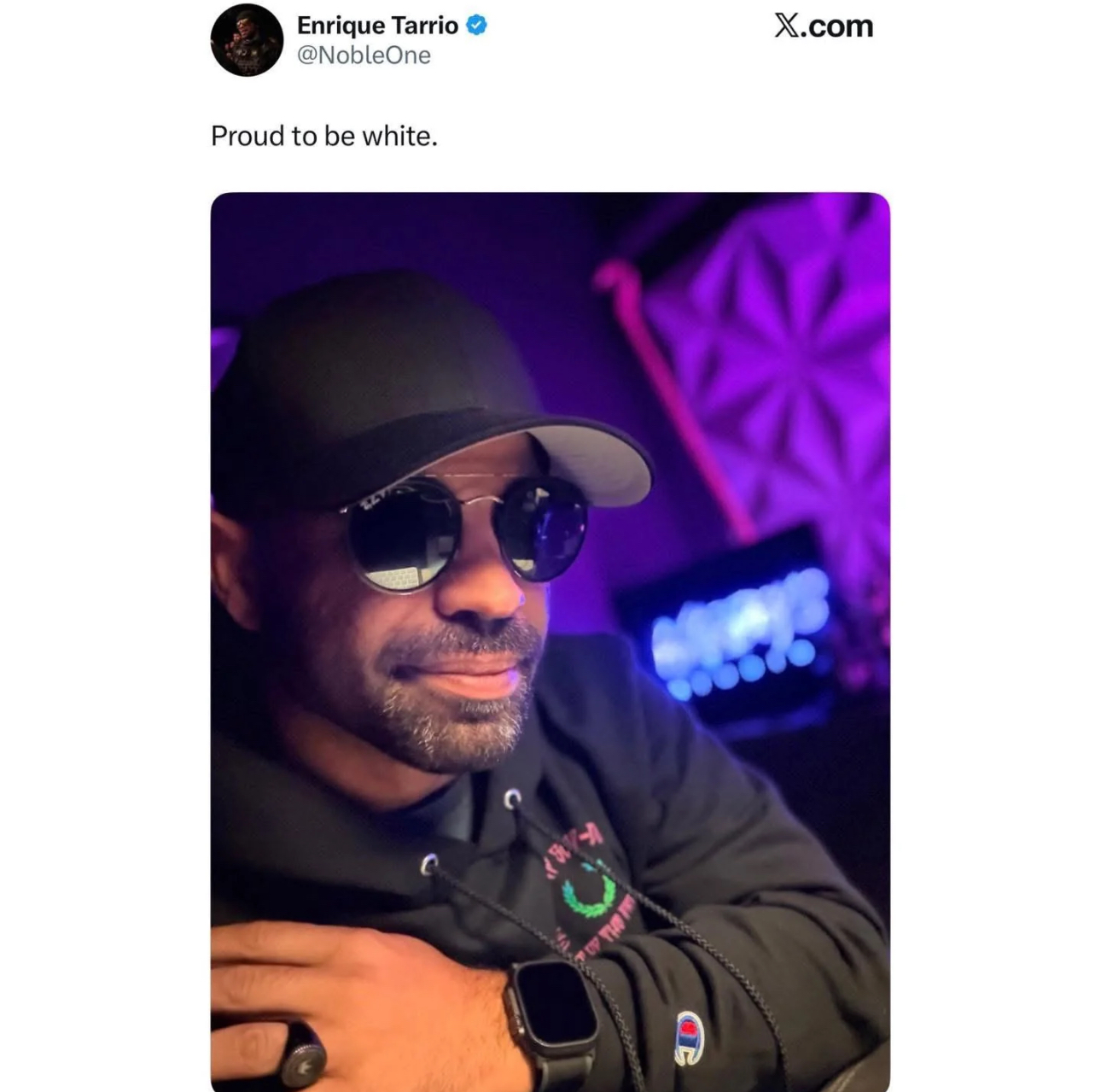Open the round profile avatar picture
This screenshot has width=1101, height=1092.
tap(247, 40)
